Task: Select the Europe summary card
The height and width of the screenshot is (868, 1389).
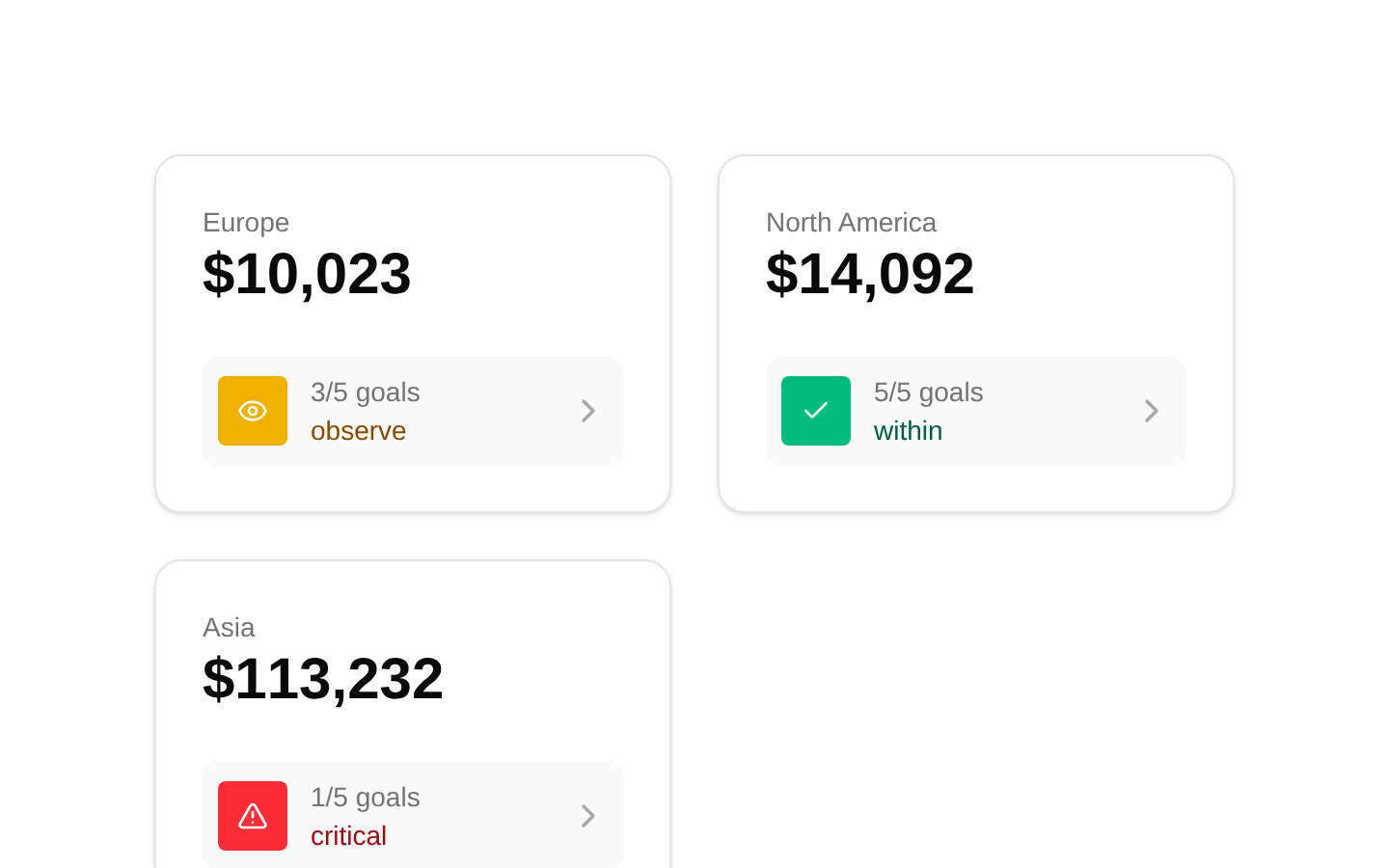Action: click(x=413, y=334)
